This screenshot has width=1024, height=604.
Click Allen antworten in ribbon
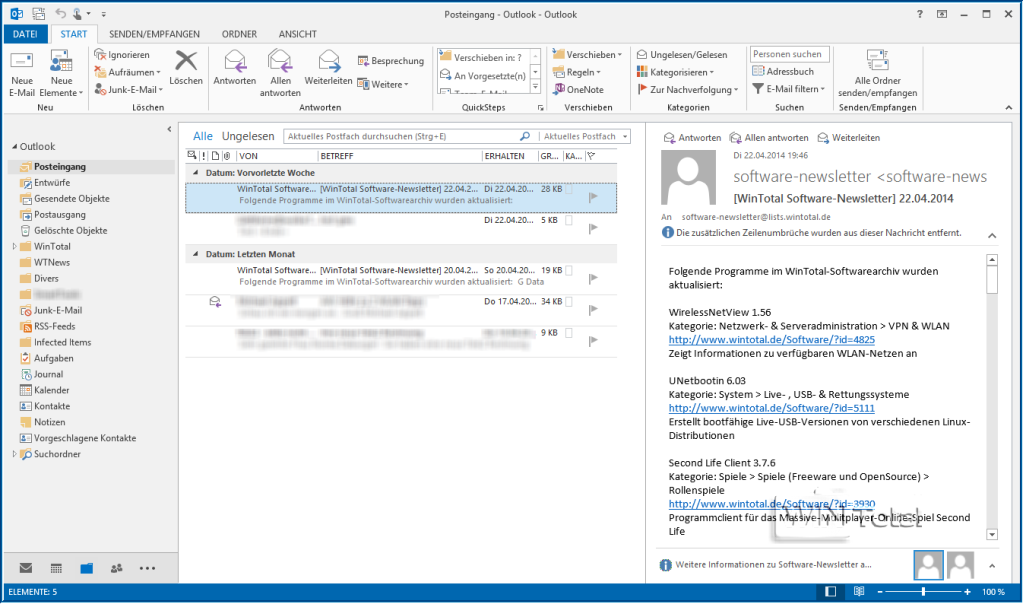(280, 62)
